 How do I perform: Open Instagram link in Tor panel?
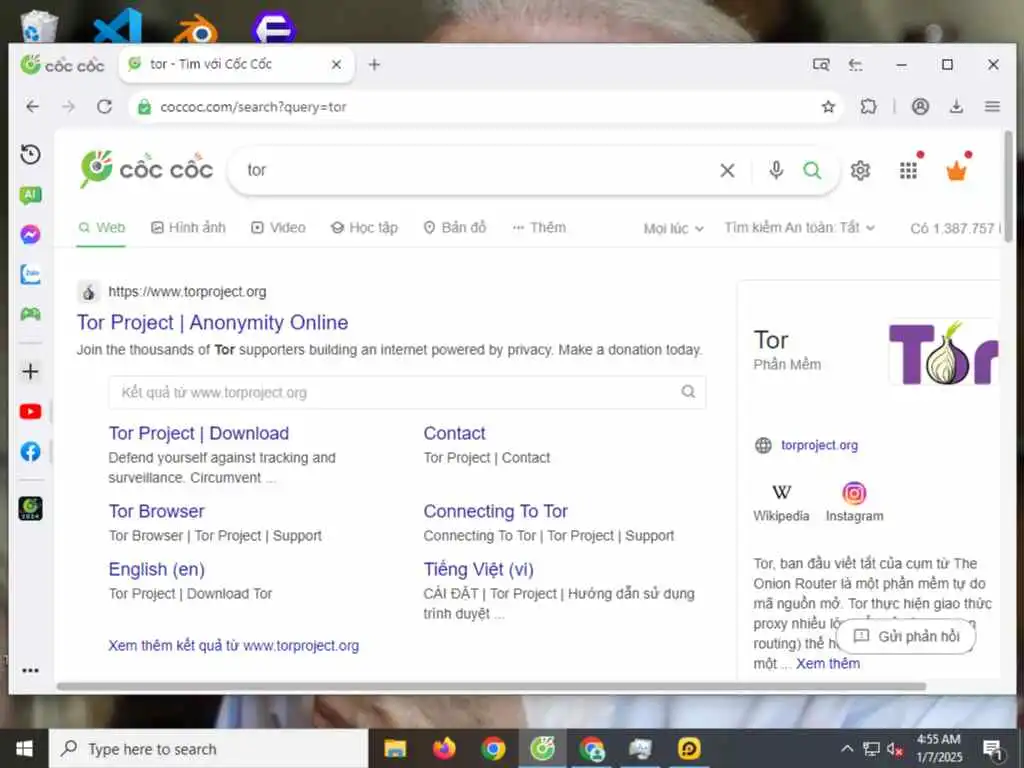[x=854, y=503]
